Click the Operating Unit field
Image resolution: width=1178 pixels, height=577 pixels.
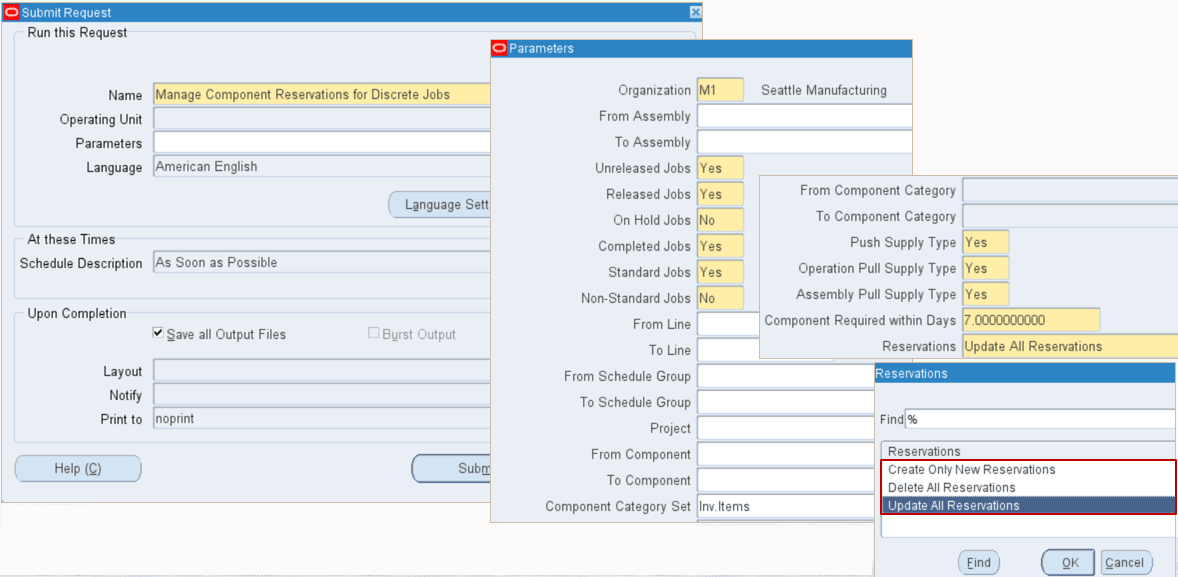tap(322, 119)
